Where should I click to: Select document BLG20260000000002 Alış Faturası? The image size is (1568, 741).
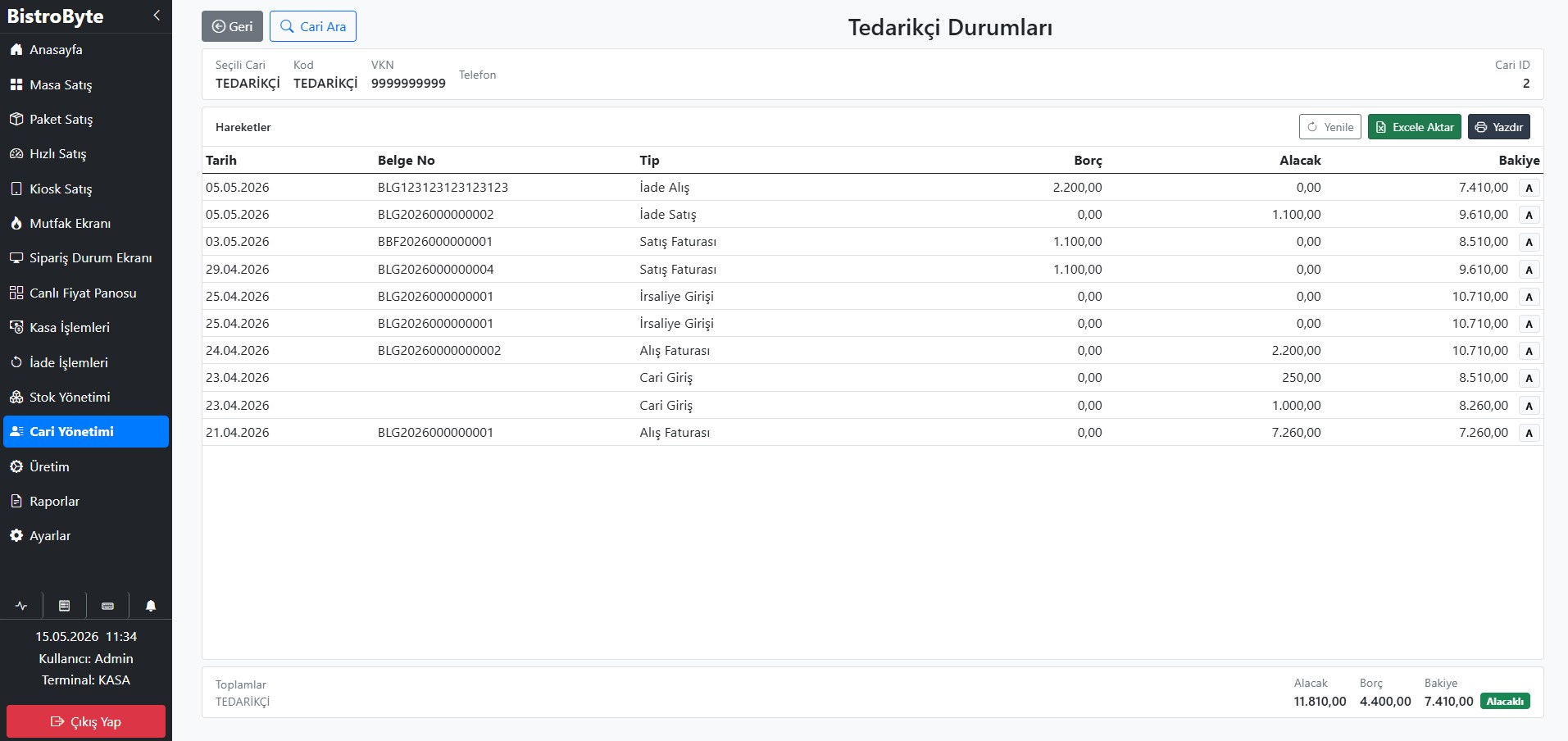[x=439, y=350]
